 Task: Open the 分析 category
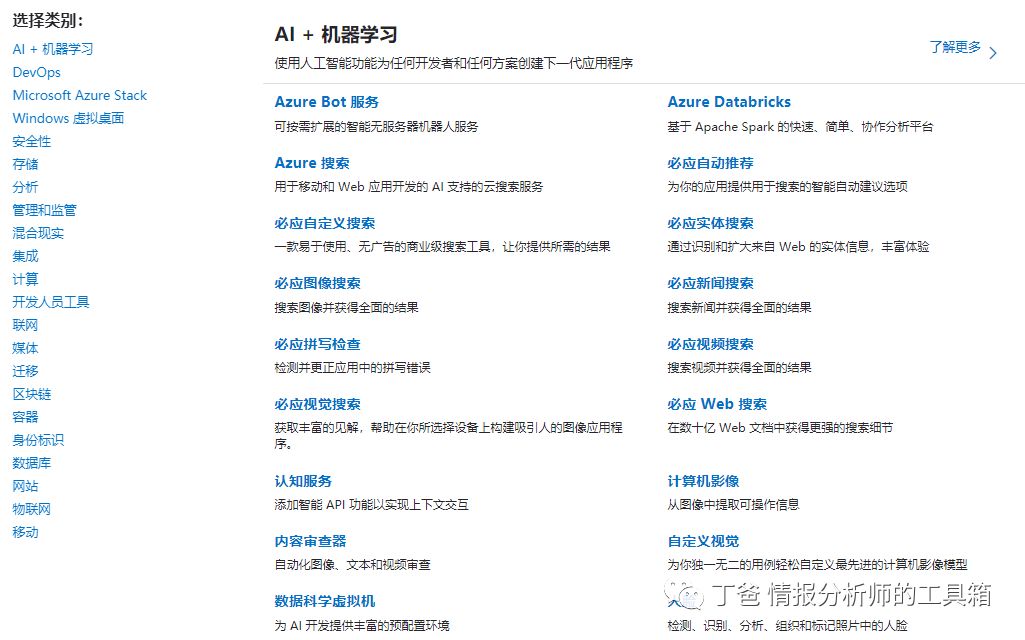[25, 187]
